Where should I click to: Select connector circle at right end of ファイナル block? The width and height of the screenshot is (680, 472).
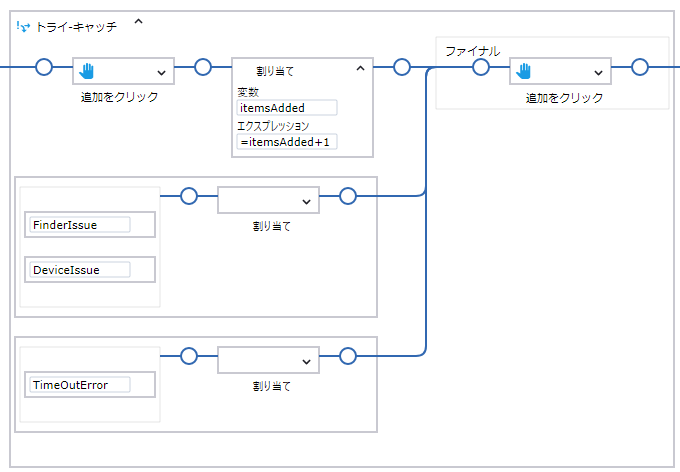[640, 67]
